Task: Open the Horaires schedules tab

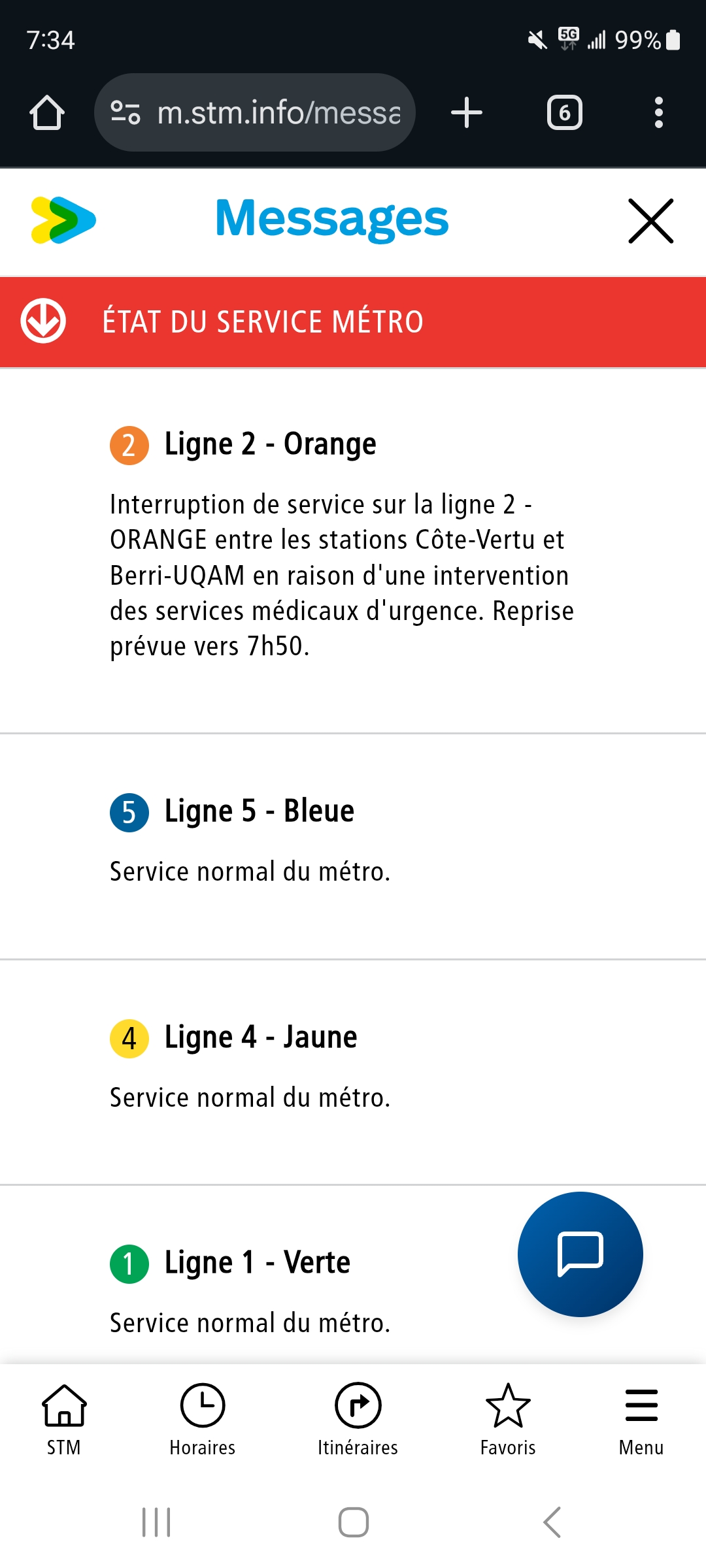Action: [x=203, y=1419]
